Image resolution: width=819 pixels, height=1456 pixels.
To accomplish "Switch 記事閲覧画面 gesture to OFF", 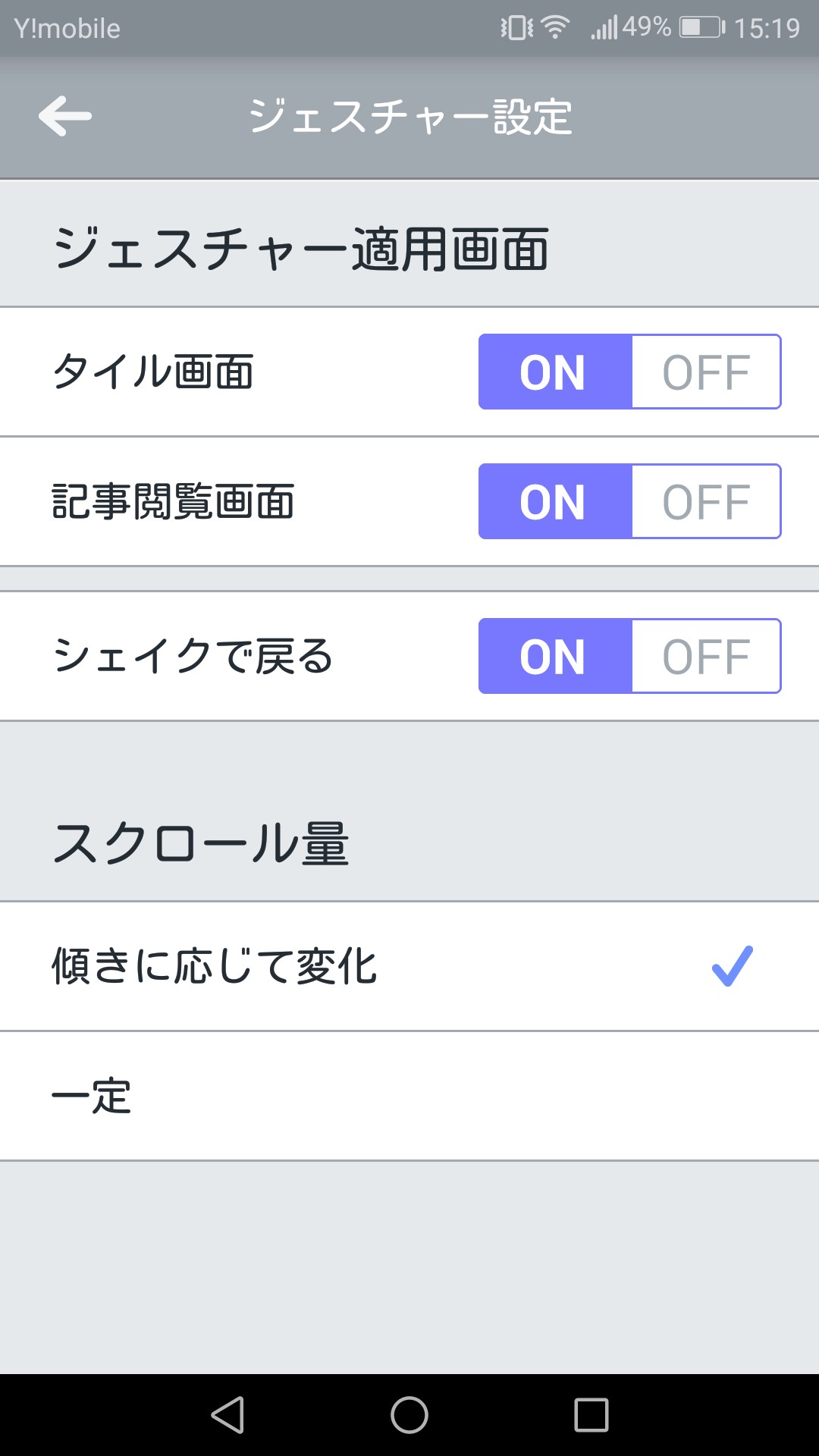I will [706, 502].
